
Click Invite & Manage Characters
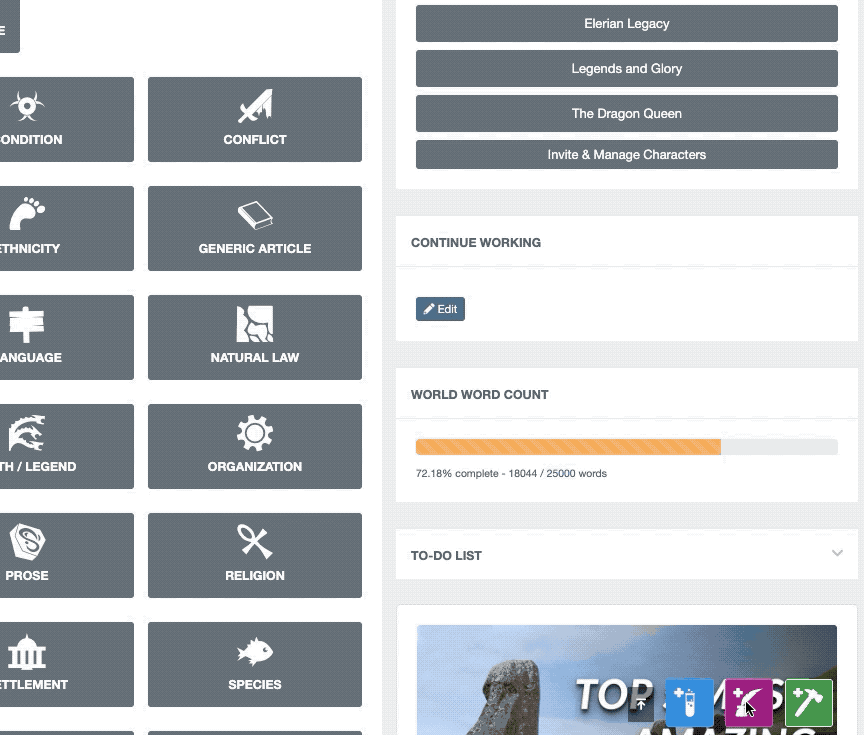click(x=627, y=155)
